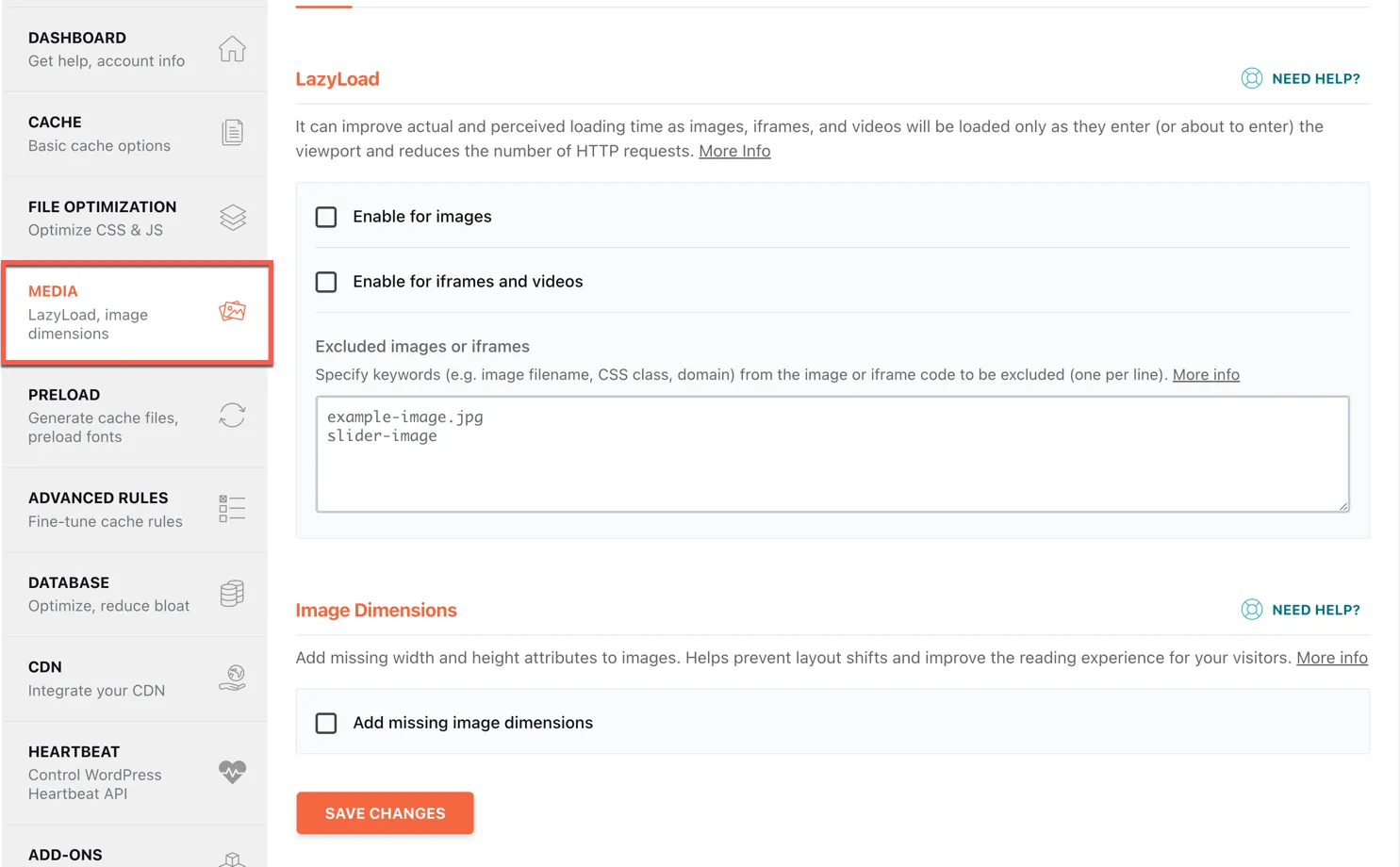
Task: Open the More Info link under LazyLoad
Action: (x=734, y=151)
